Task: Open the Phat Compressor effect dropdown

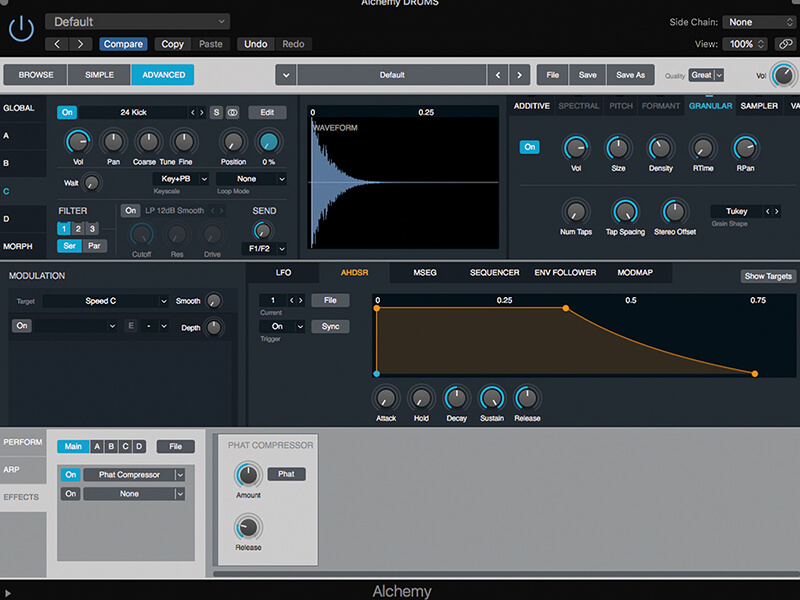Action: [134, 474]
